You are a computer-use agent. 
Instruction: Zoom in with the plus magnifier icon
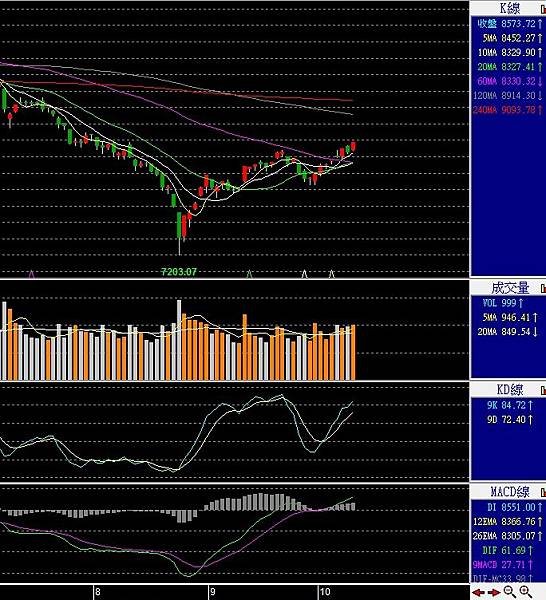pyautogui.click(x=526, y=592)
